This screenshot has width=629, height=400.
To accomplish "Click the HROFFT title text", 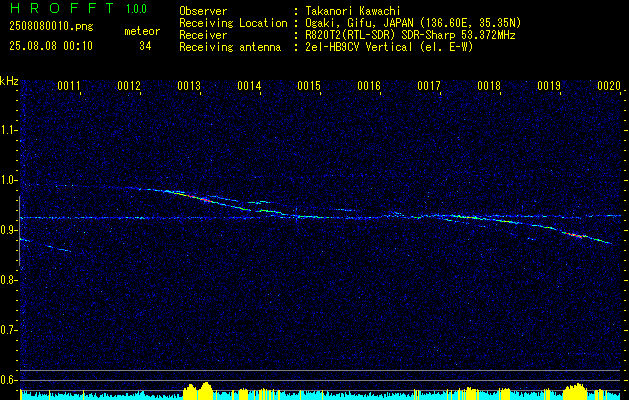I will coord(62,8).
